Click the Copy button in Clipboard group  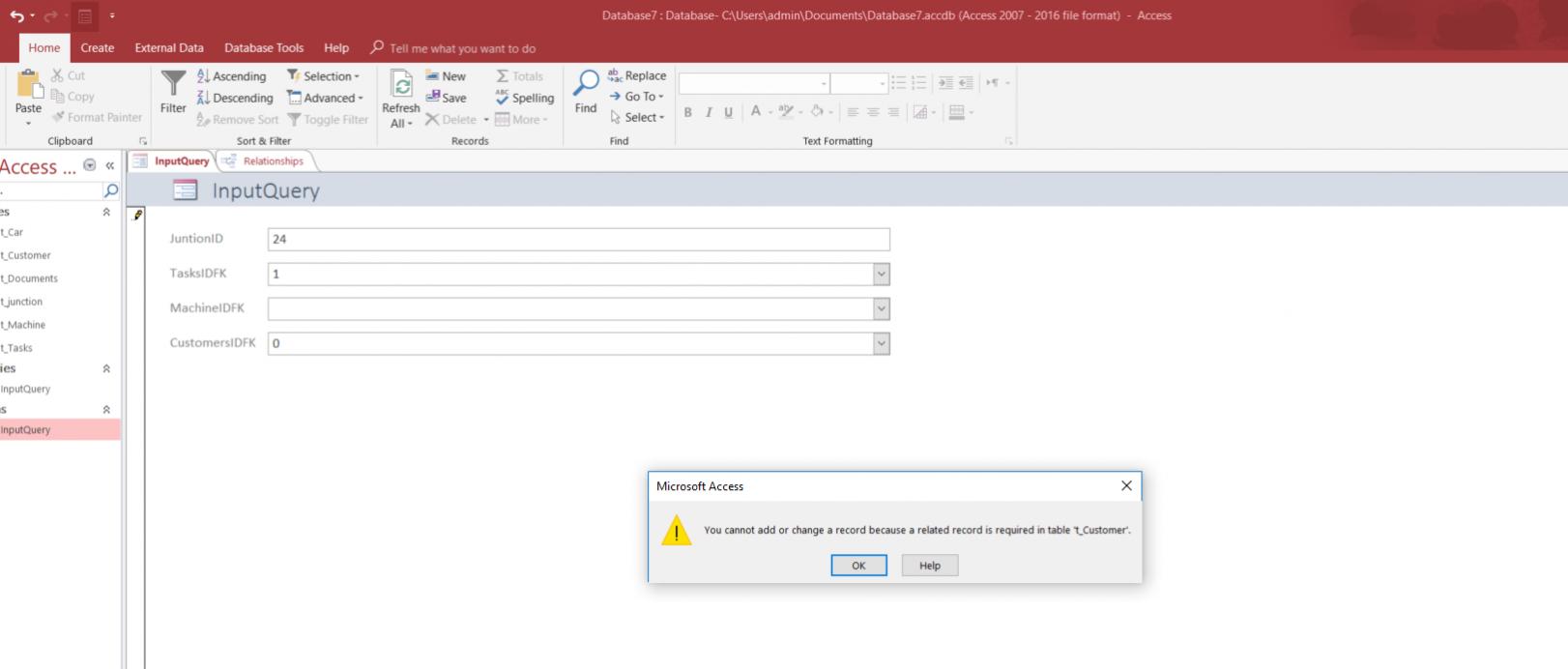tap(73, 97)
